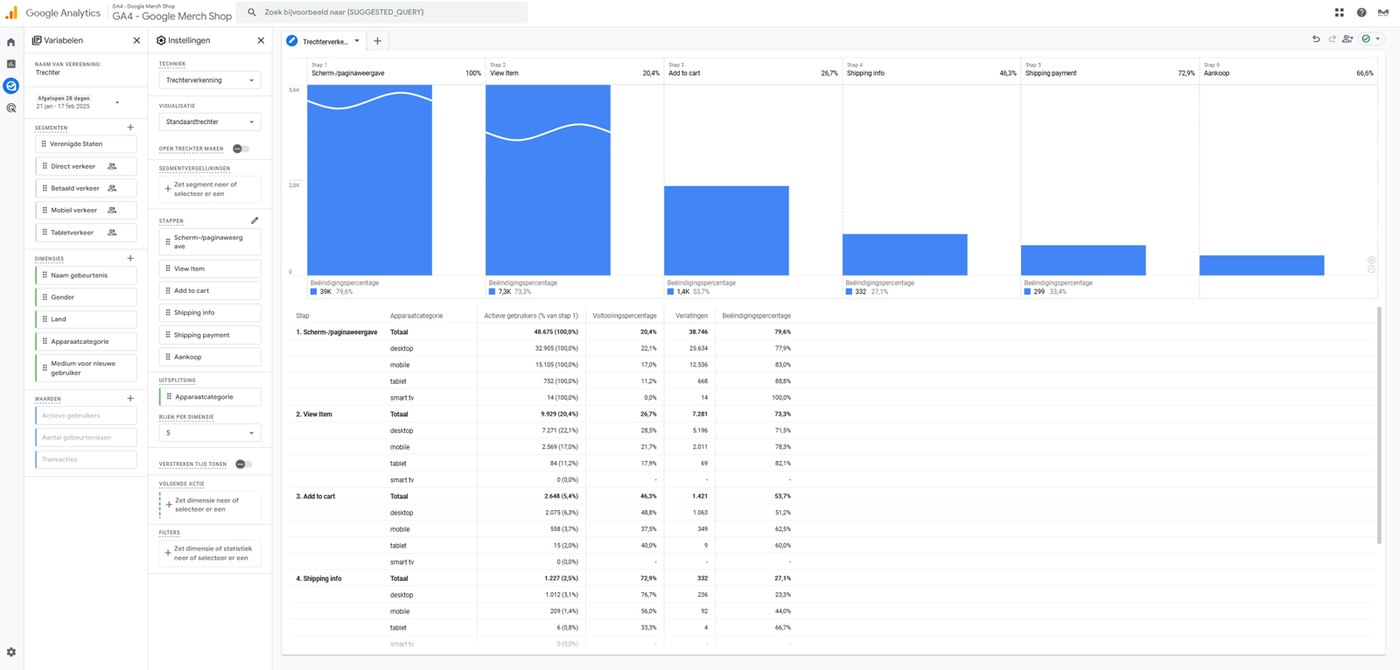Add a new metric in Waarden section
Image resolution: width=1400 pixels, height=670 pixels.
[x=130, y=399]
